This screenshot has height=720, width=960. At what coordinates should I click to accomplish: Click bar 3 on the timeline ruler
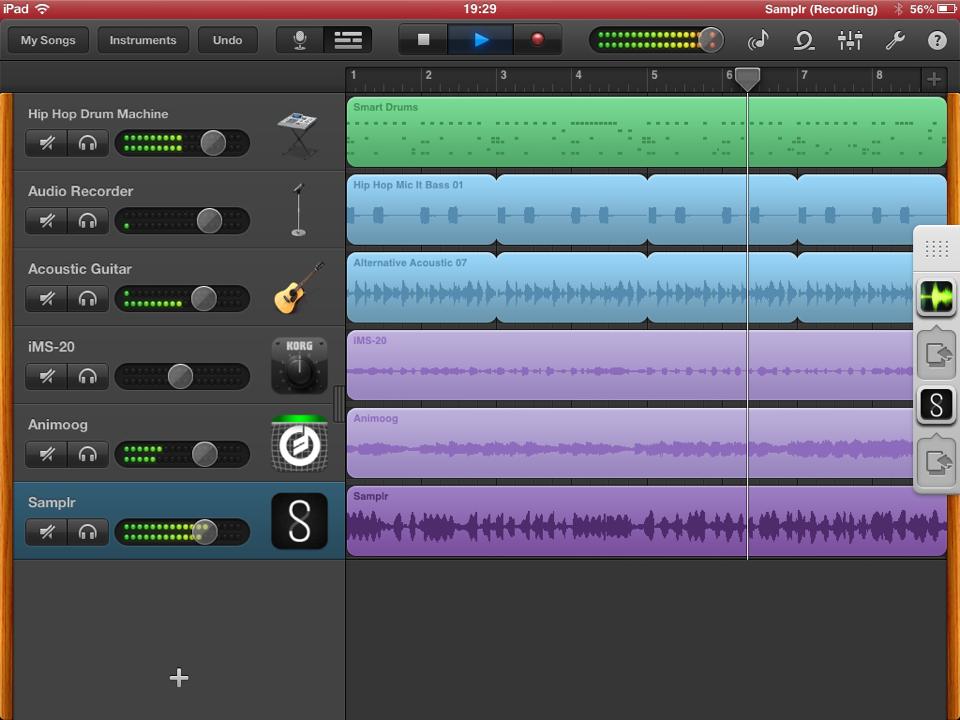[x=503, y=75]
